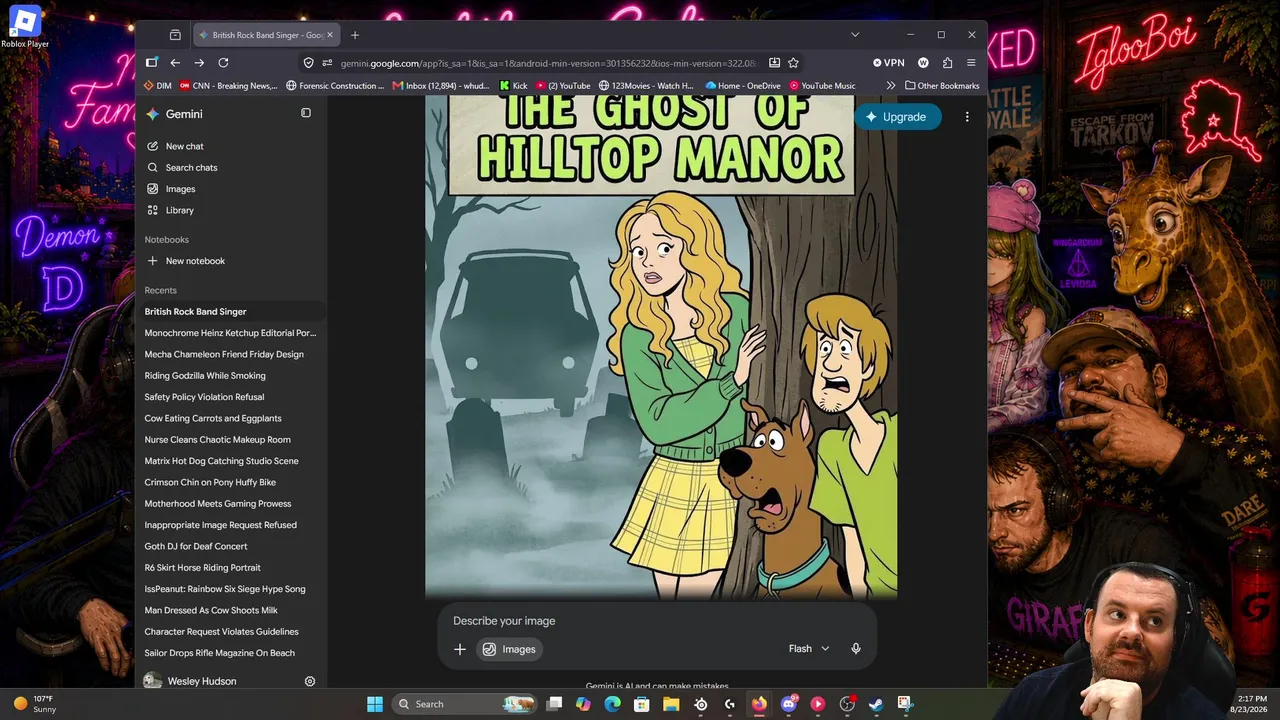
Task: Open Monochrome Heinz Ketchup Editorial chat
Action: [x=231, y=333]
